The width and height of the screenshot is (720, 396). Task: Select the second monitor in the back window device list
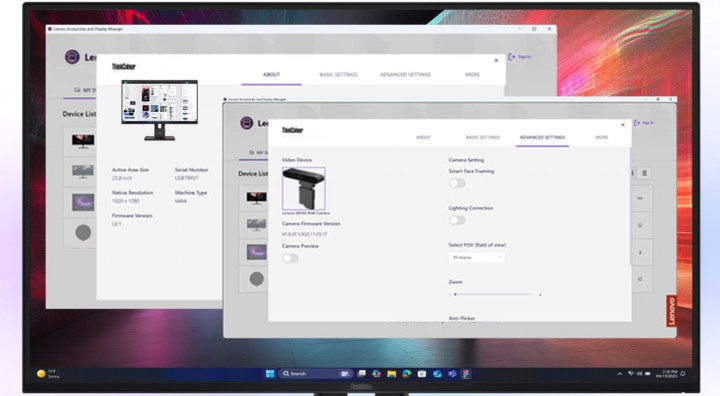83,172
